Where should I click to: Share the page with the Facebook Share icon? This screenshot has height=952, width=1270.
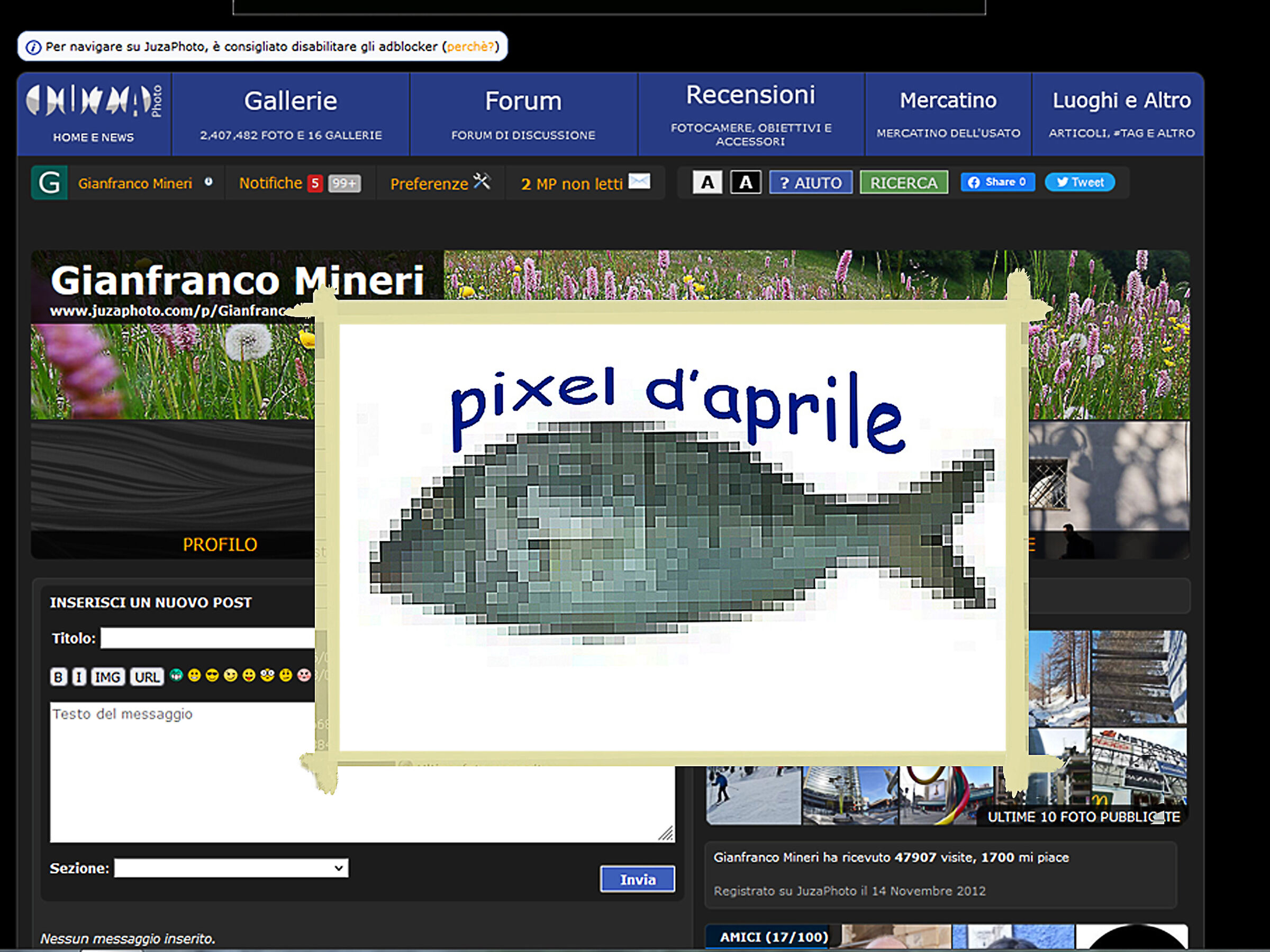click(x=997, y=182)
